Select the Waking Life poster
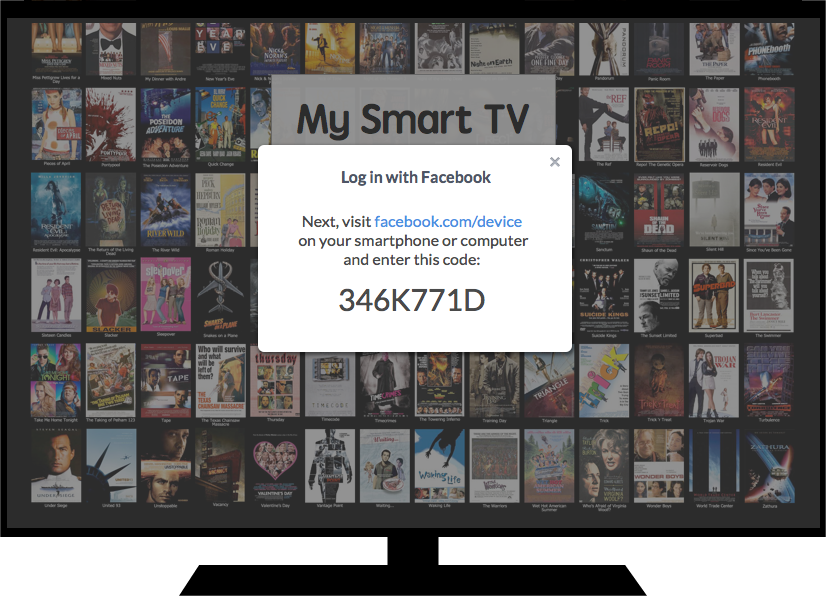This screenshot has height=603, width=826. [439, 466]
